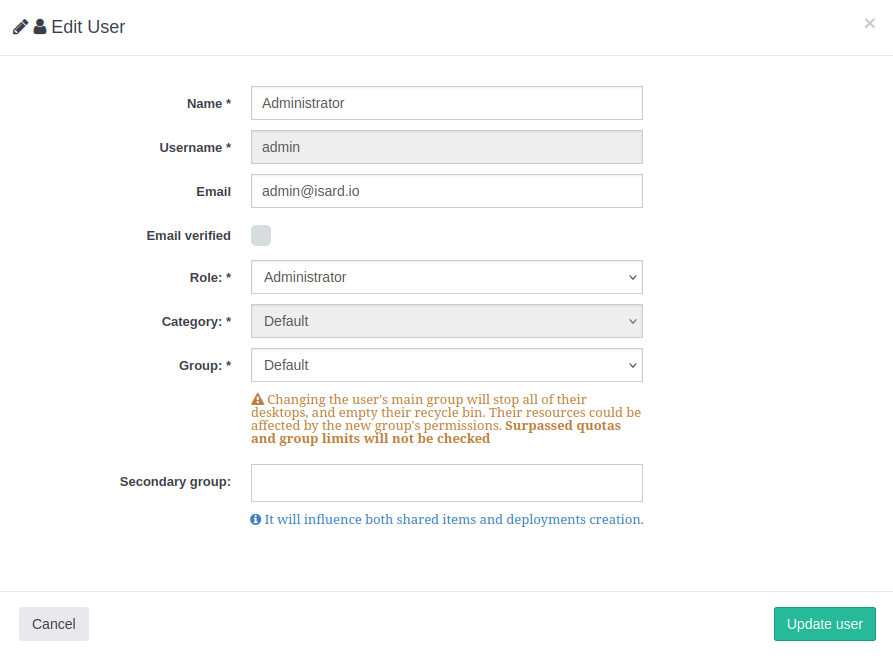Toggle the Email verified checkbox
The width and height of the screenshot is (893, 660).
[261, 235]
